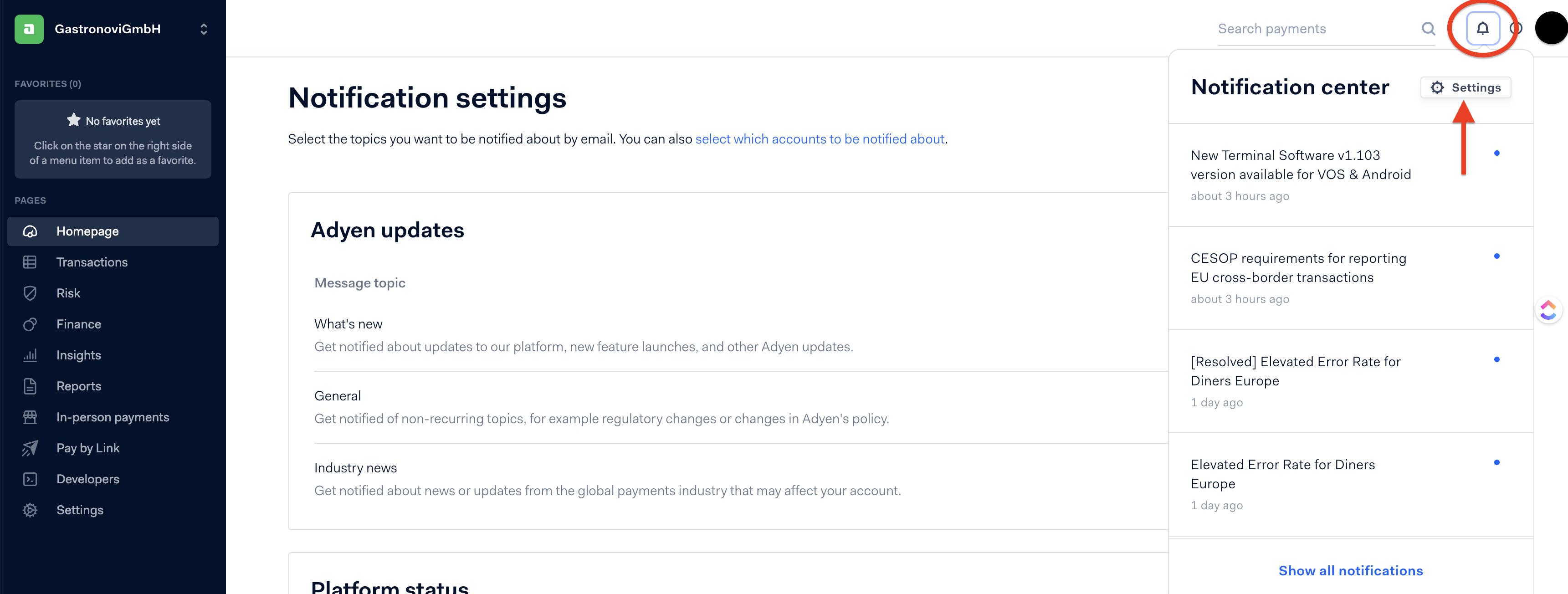
Task: Open the Risk page
Action: click(113, 293)
